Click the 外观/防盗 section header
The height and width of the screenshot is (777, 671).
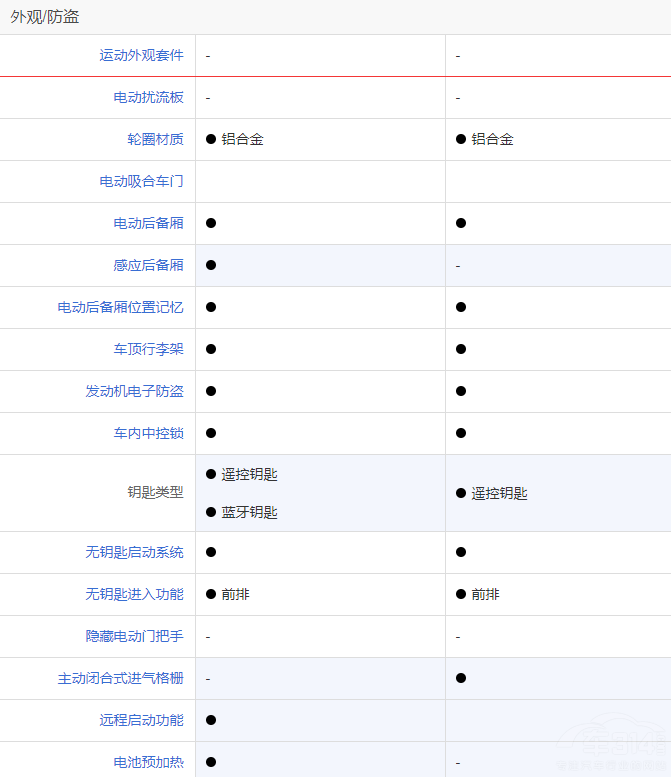(45, 17)
